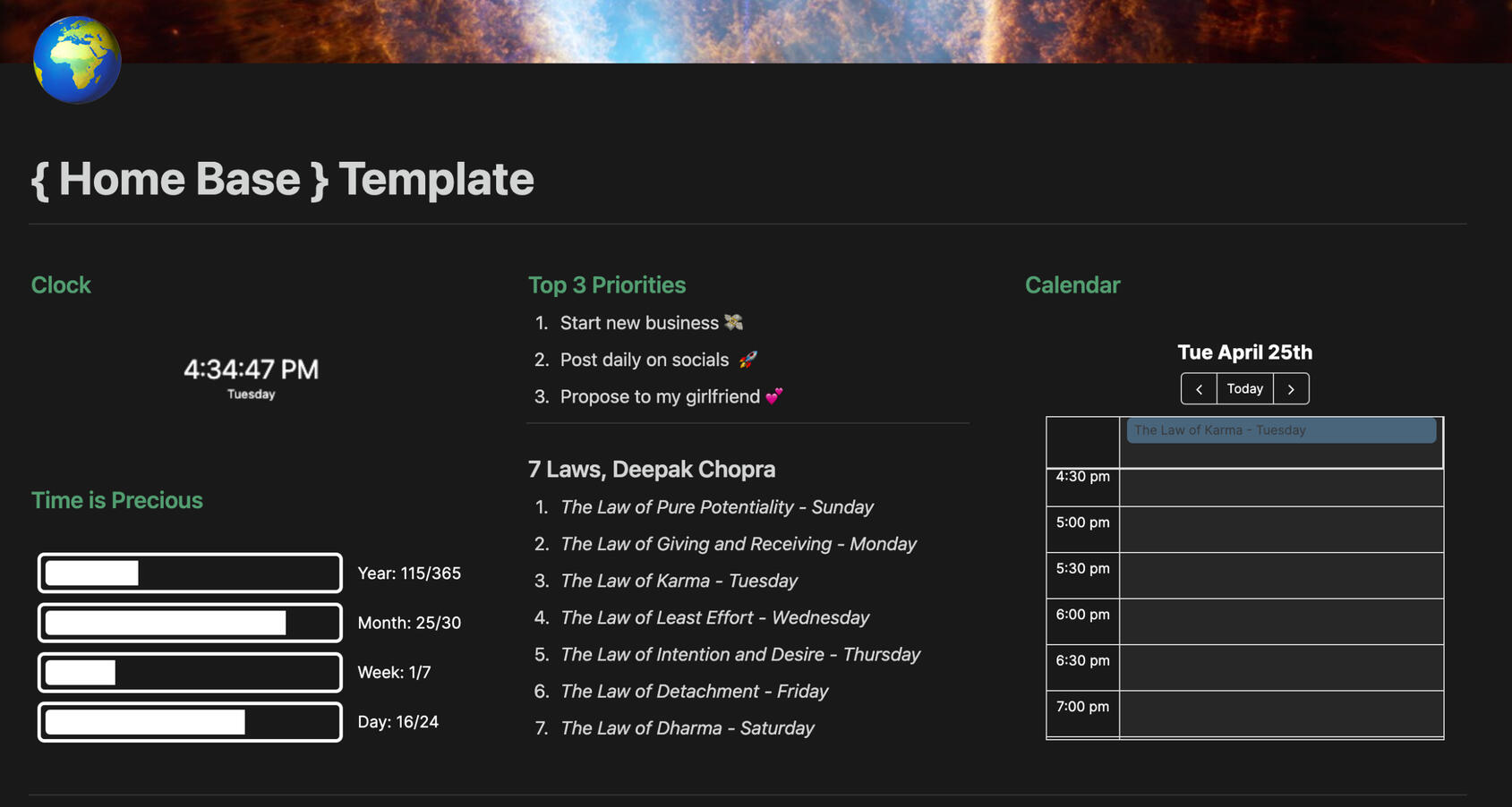The width and height of the screenshot is (1512, 807).
Task: Open The Law of Karma calendar event
Action: (x=1280, y=430)
